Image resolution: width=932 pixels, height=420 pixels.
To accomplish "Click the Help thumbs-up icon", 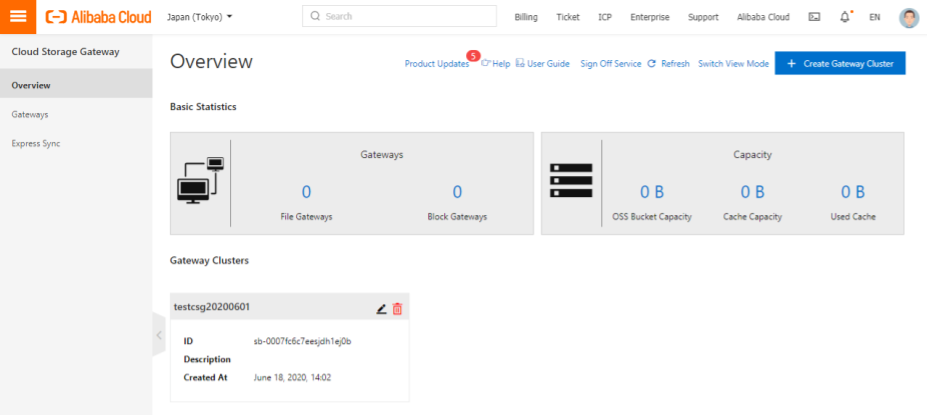I will pos(486,63).
